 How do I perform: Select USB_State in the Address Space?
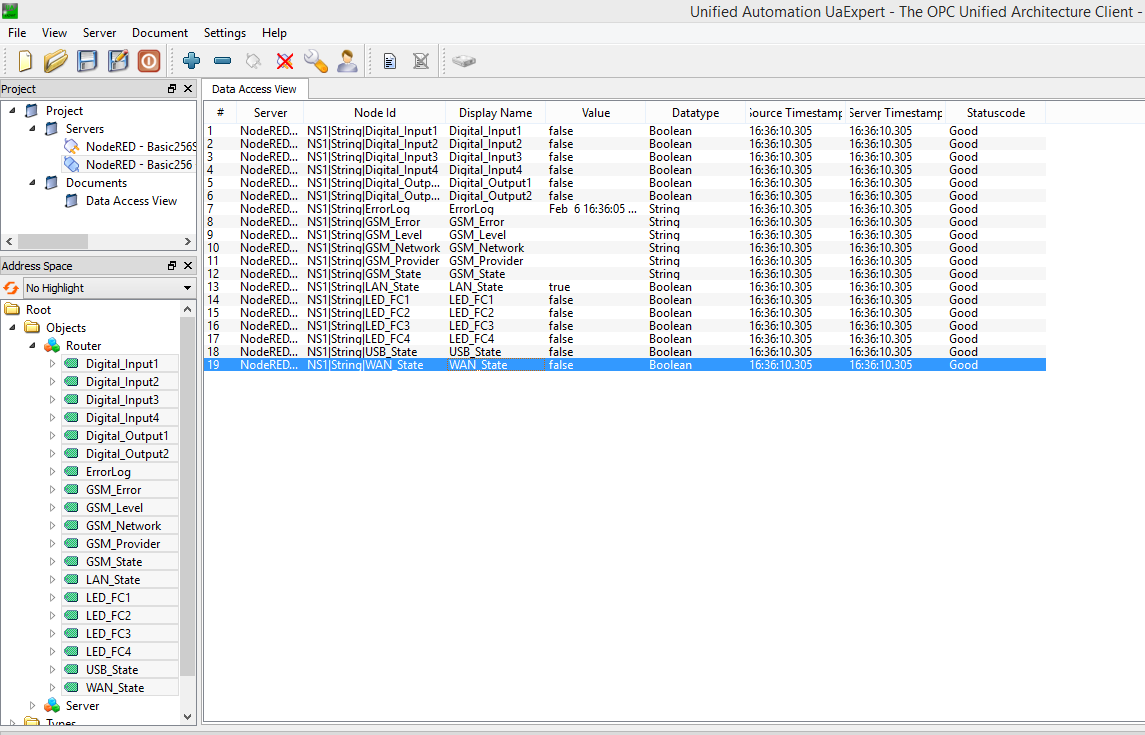[112, 669]
